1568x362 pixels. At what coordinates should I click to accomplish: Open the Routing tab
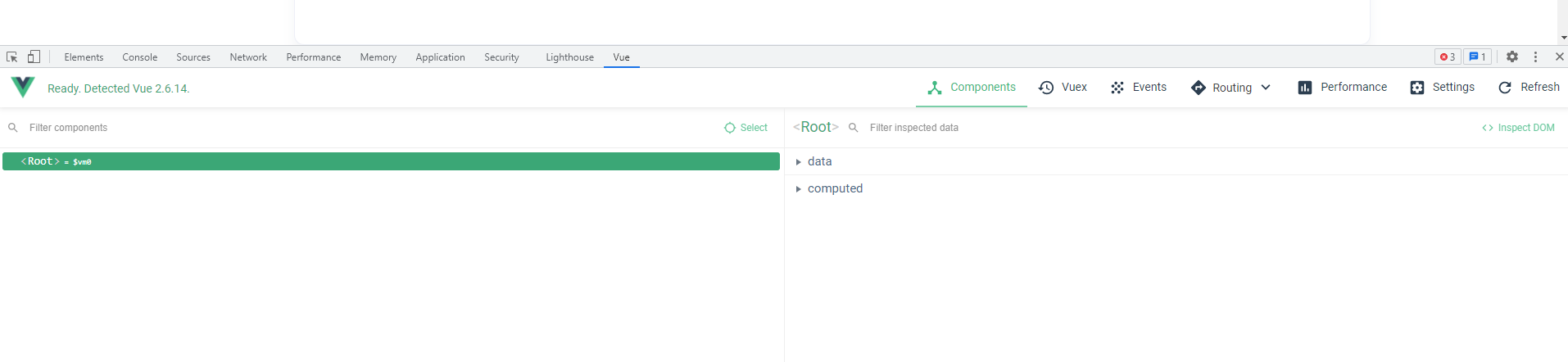click(1221, 88)
